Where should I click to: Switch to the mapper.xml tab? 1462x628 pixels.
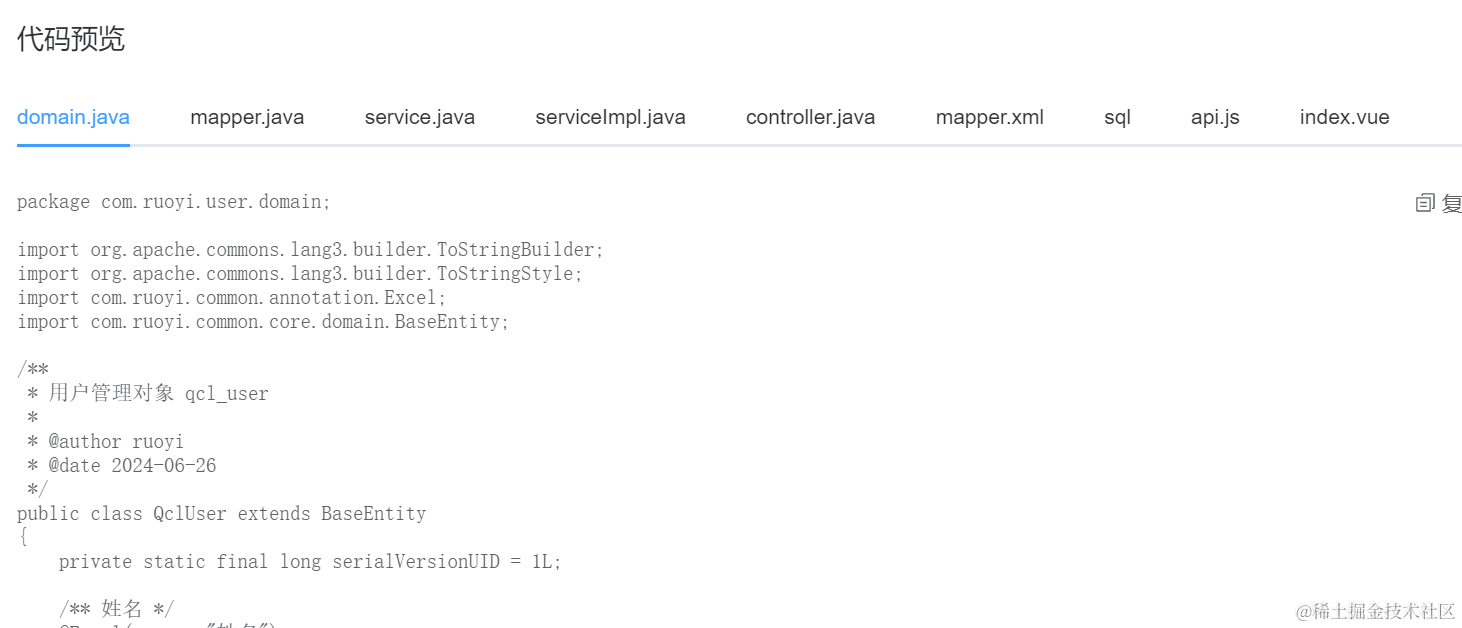pyautogui.click(x=990, y=117)
